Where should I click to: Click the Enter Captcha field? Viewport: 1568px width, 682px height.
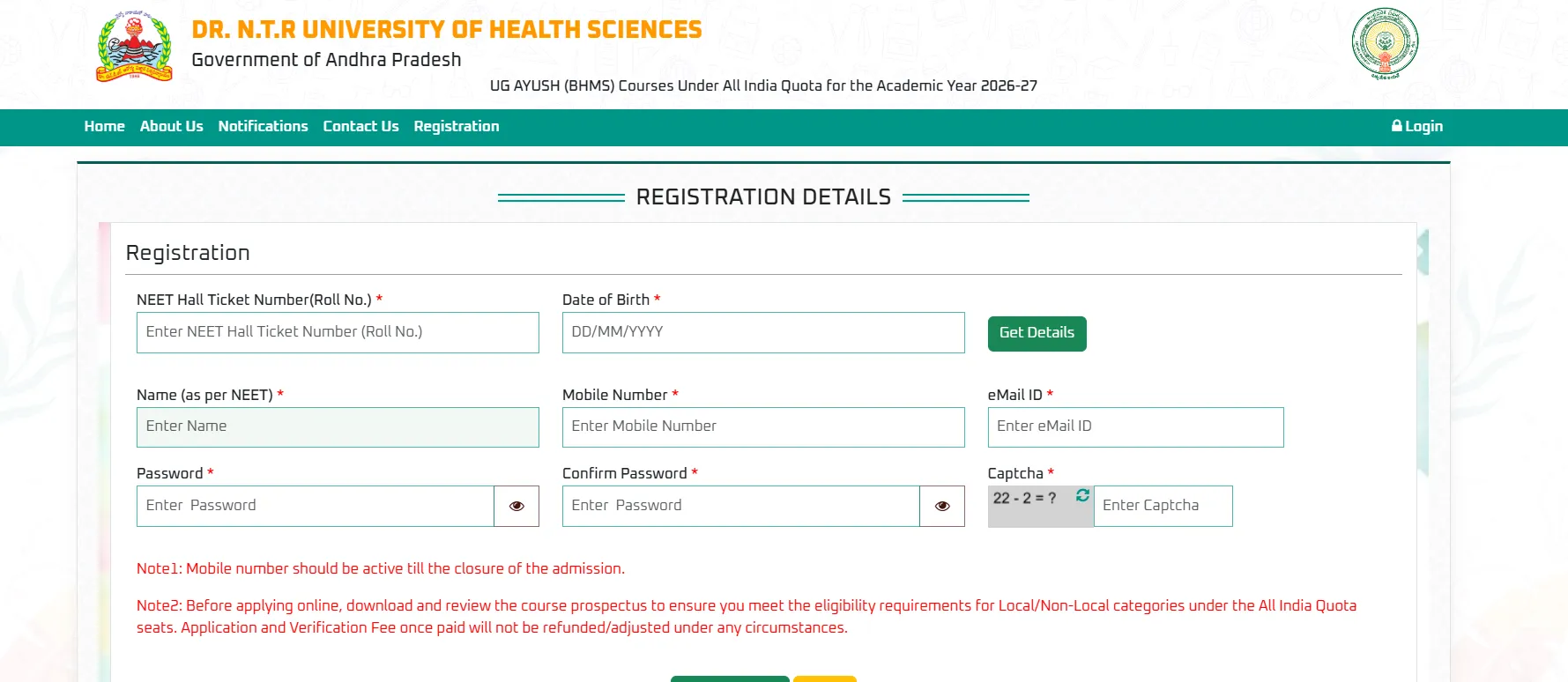pyautogui.click(x=1163, y=506)
